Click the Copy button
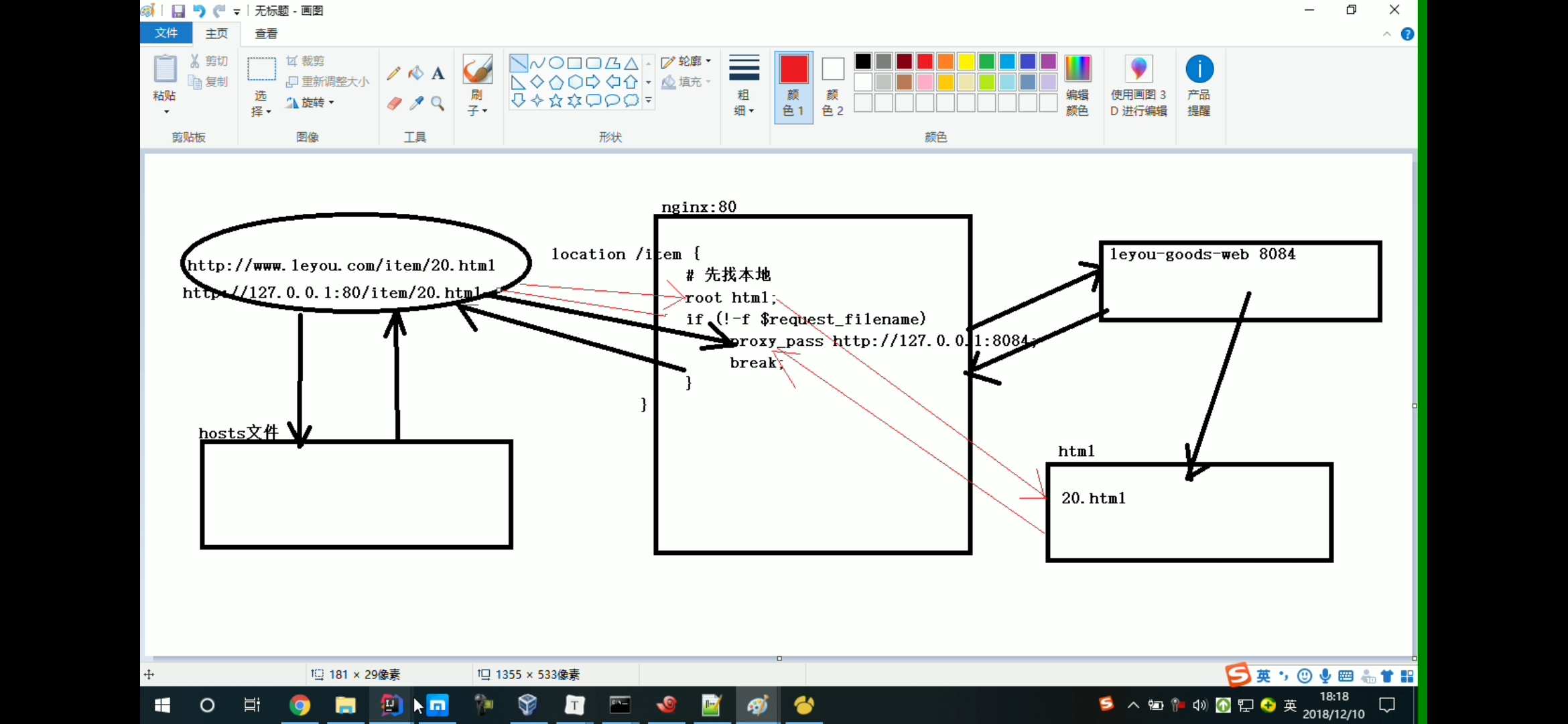Viewport: 1568px width, 724px height. pyautogui.click(x=208, y=82)
